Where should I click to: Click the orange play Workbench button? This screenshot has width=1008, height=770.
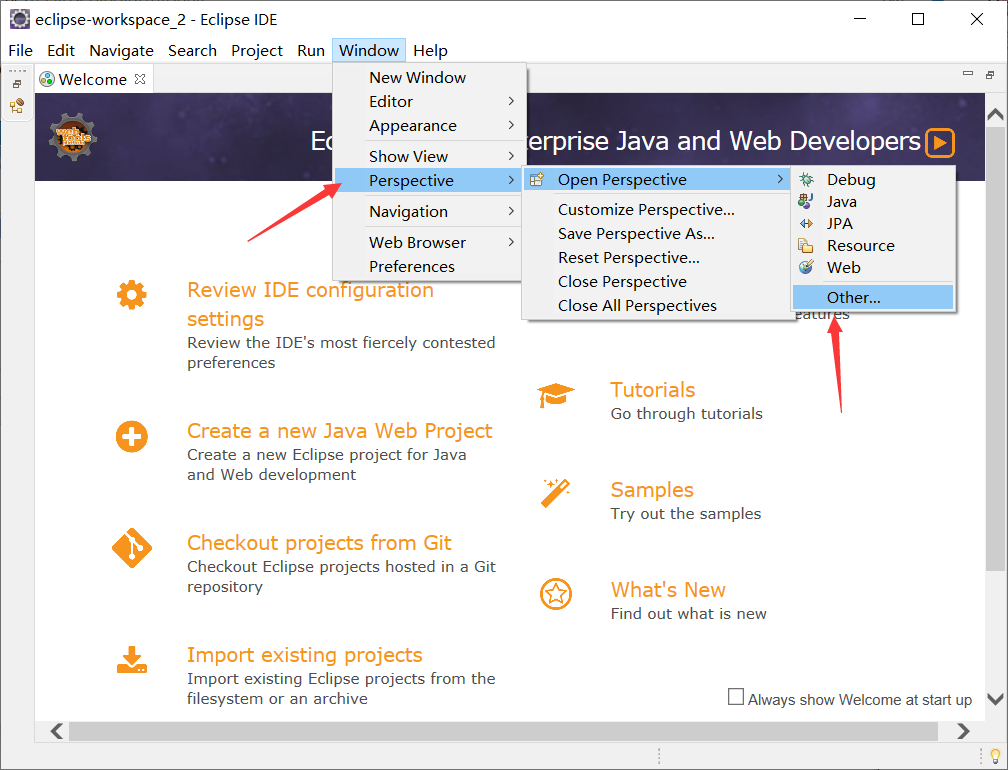tap(940, 143)
